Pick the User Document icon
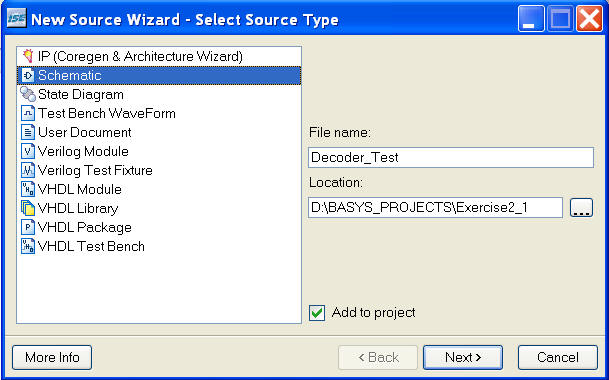The height and width of the screenshot is (380, 609). coord(28,132)
